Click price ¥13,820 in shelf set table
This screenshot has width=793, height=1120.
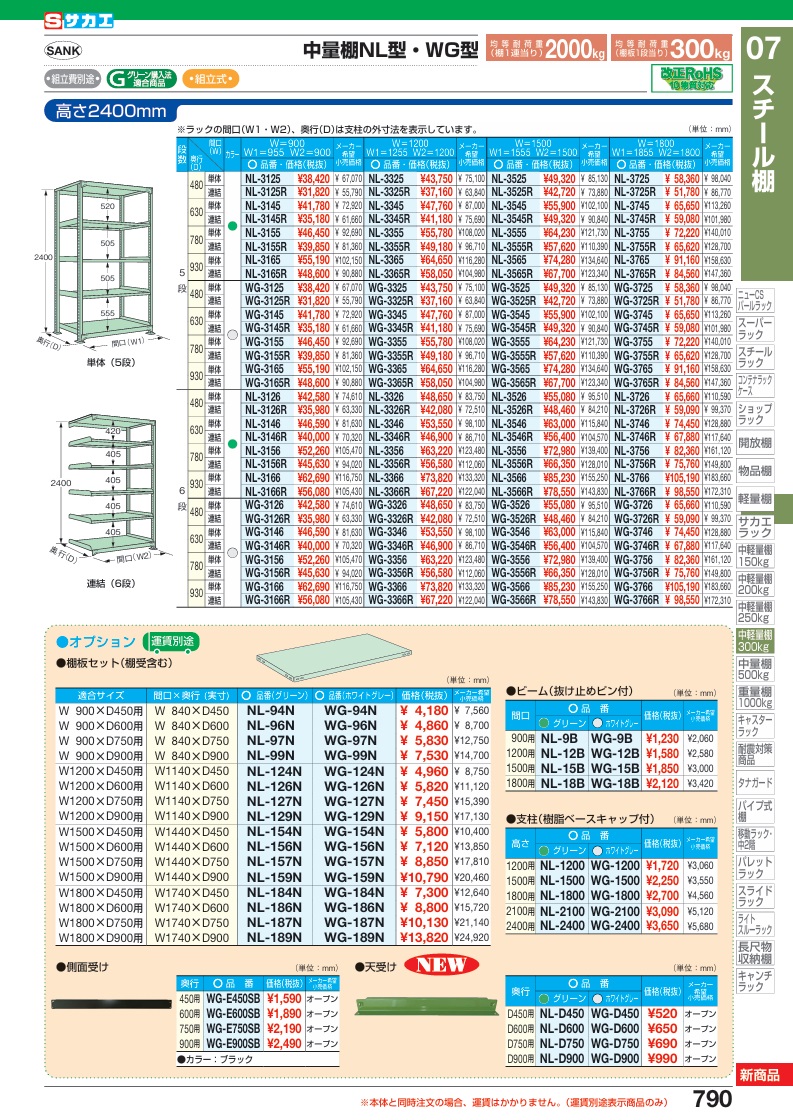pos(424,937)
